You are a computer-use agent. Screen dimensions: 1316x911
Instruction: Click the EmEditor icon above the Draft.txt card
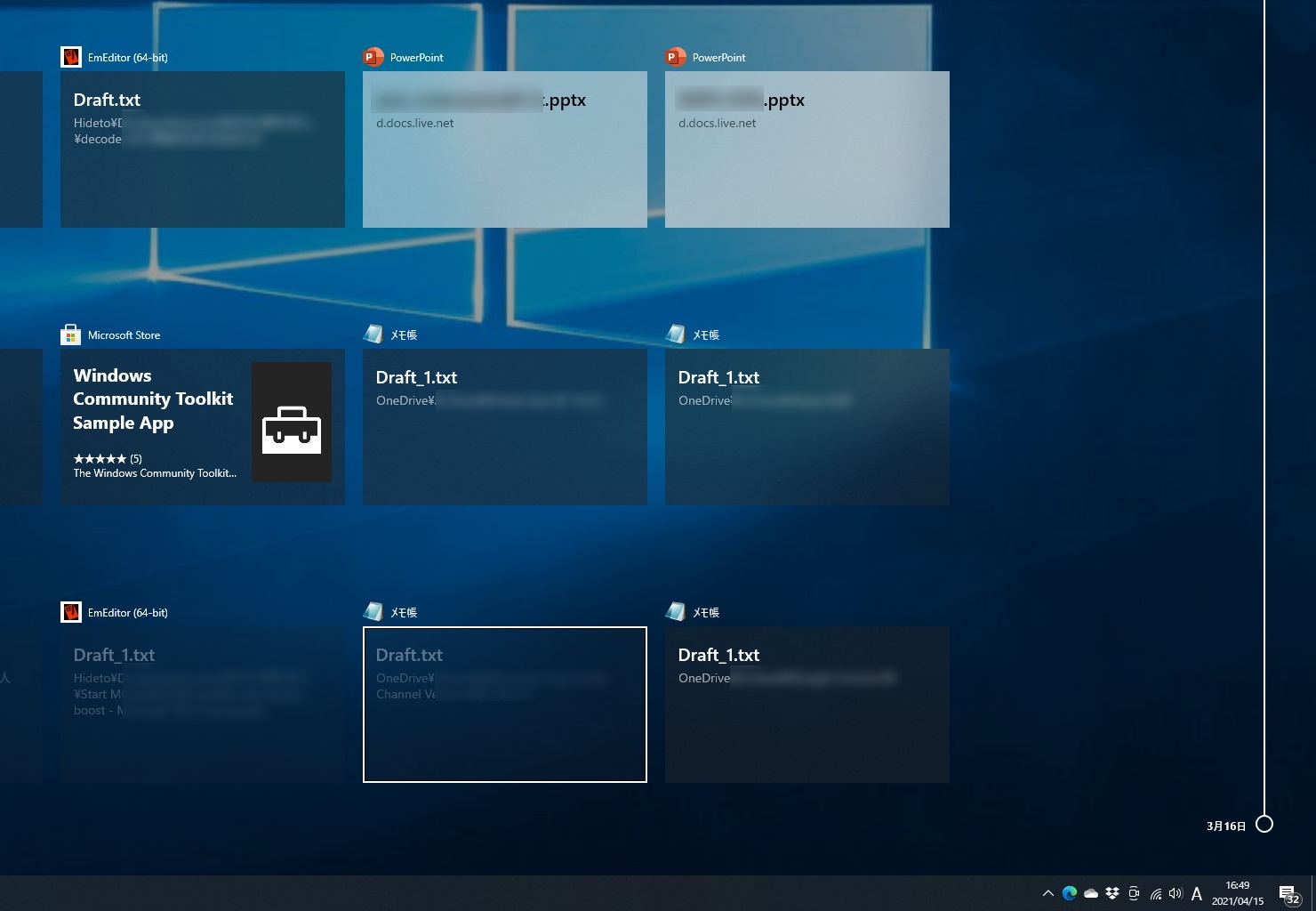pyautogui.click(x=71, y=57)
